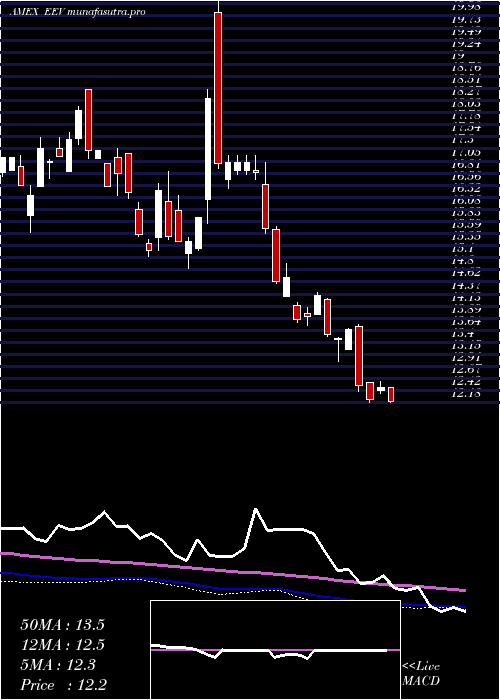Click the 12.91 price axis label
Screen dimensions: 500x700
(466, 357)
